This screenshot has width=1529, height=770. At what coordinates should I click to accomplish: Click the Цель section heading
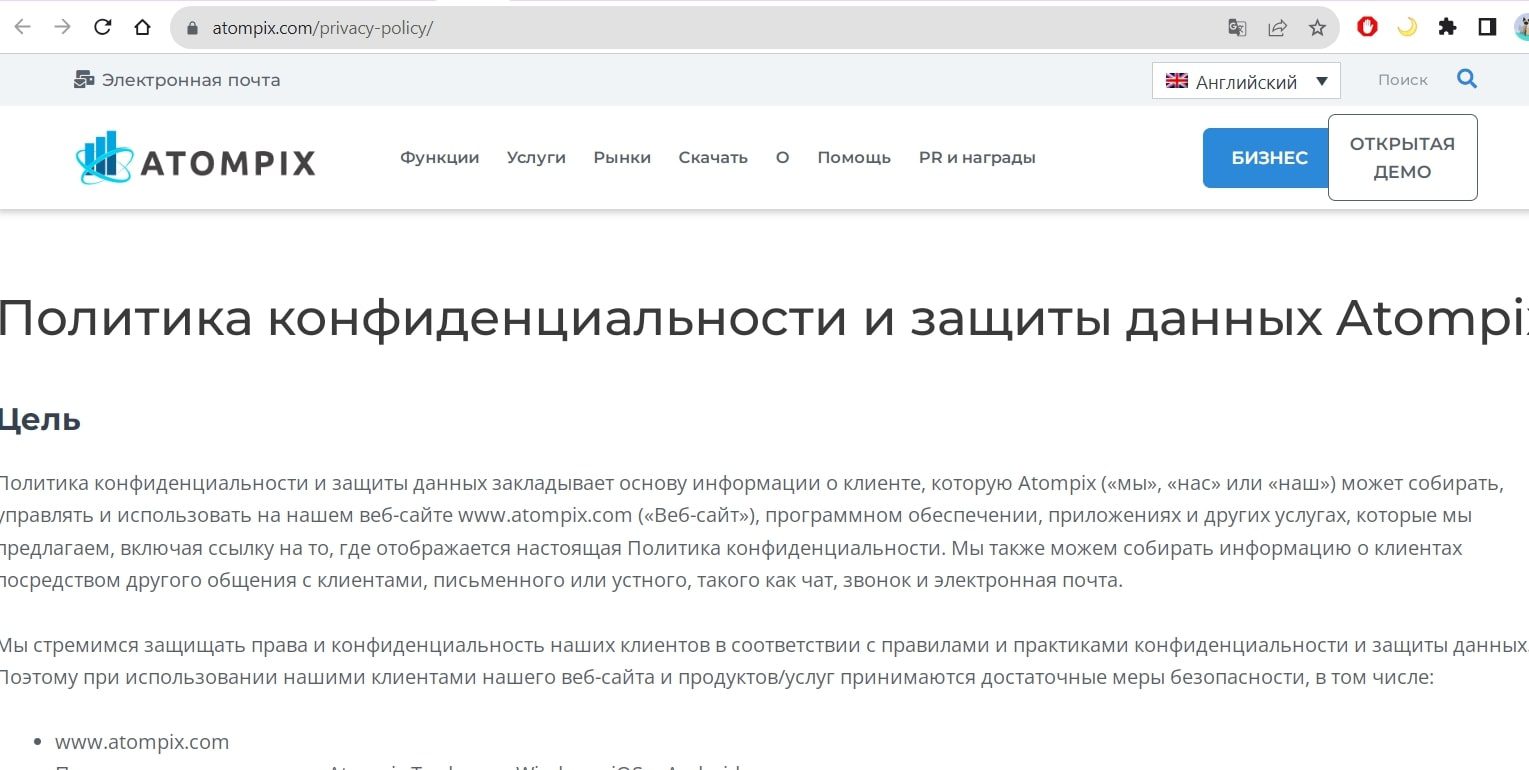point(40,420)
